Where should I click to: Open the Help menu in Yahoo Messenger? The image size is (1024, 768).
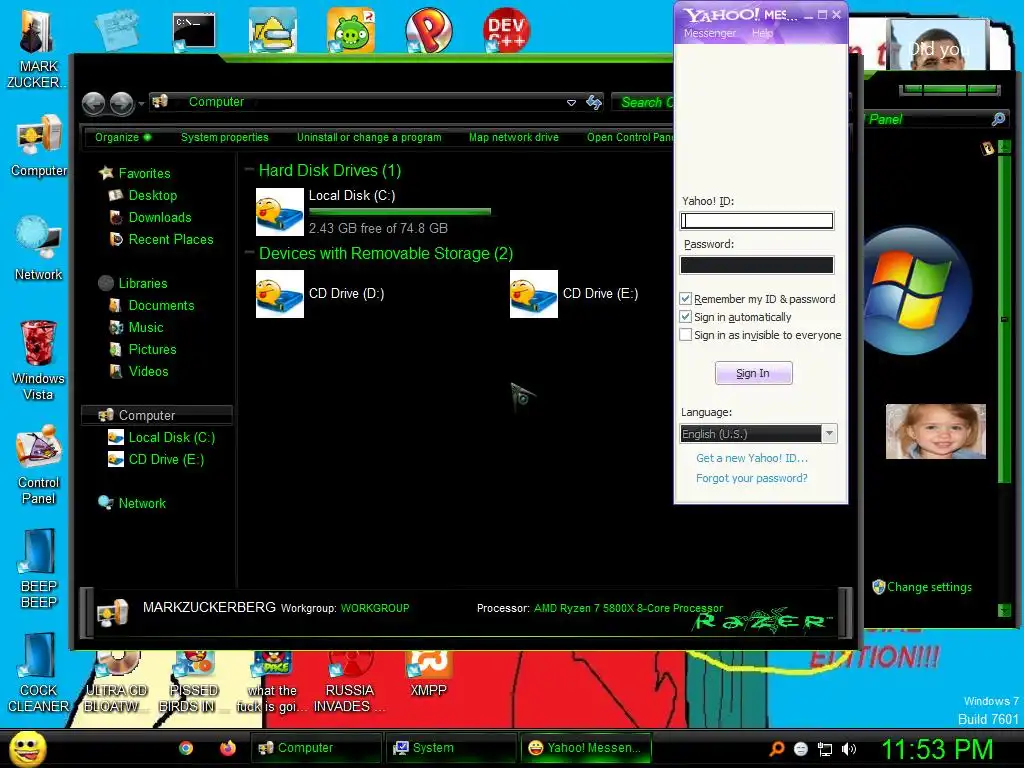[x=761, y=33]
